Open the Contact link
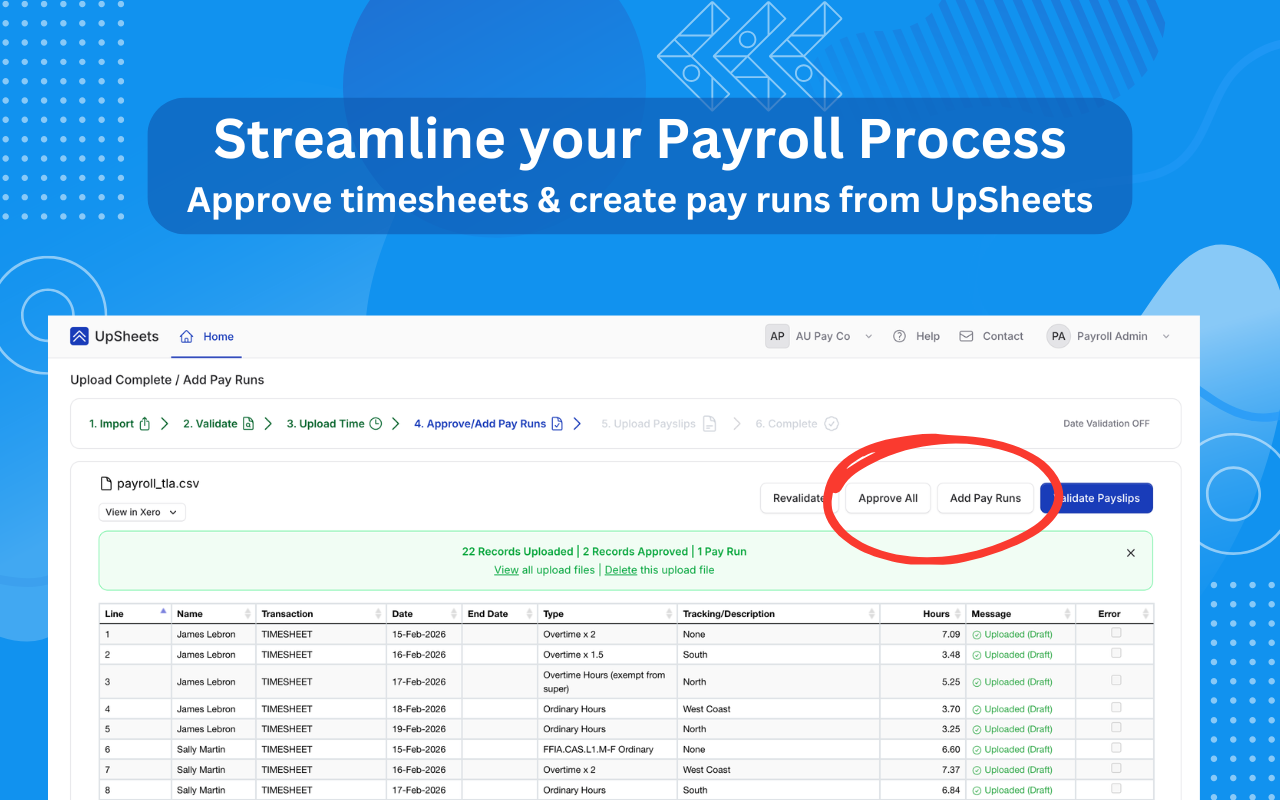This screenshot has height=800, width=1280. click(1003, 336)
